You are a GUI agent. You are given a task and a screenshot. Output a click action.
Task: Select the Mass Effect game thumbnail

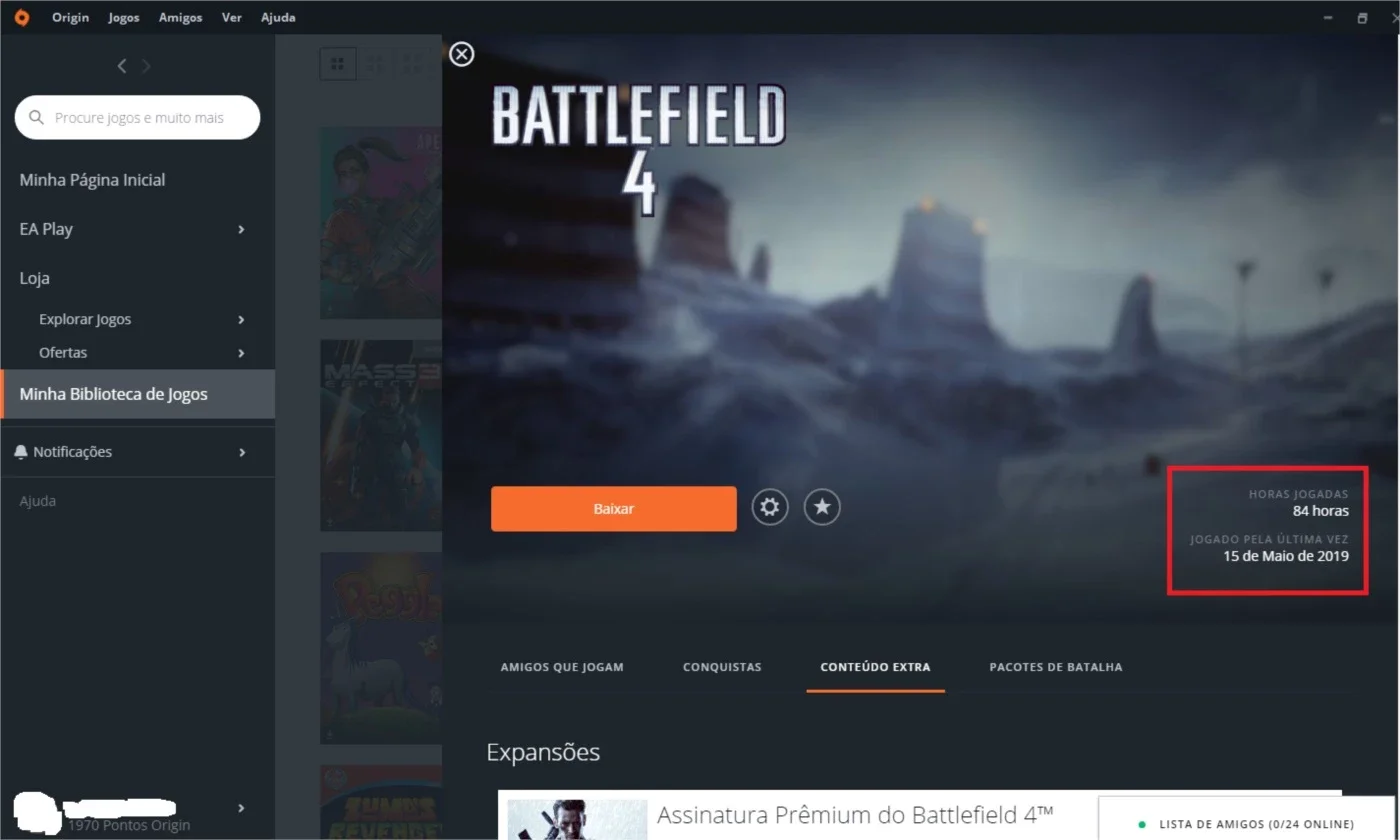381,435
